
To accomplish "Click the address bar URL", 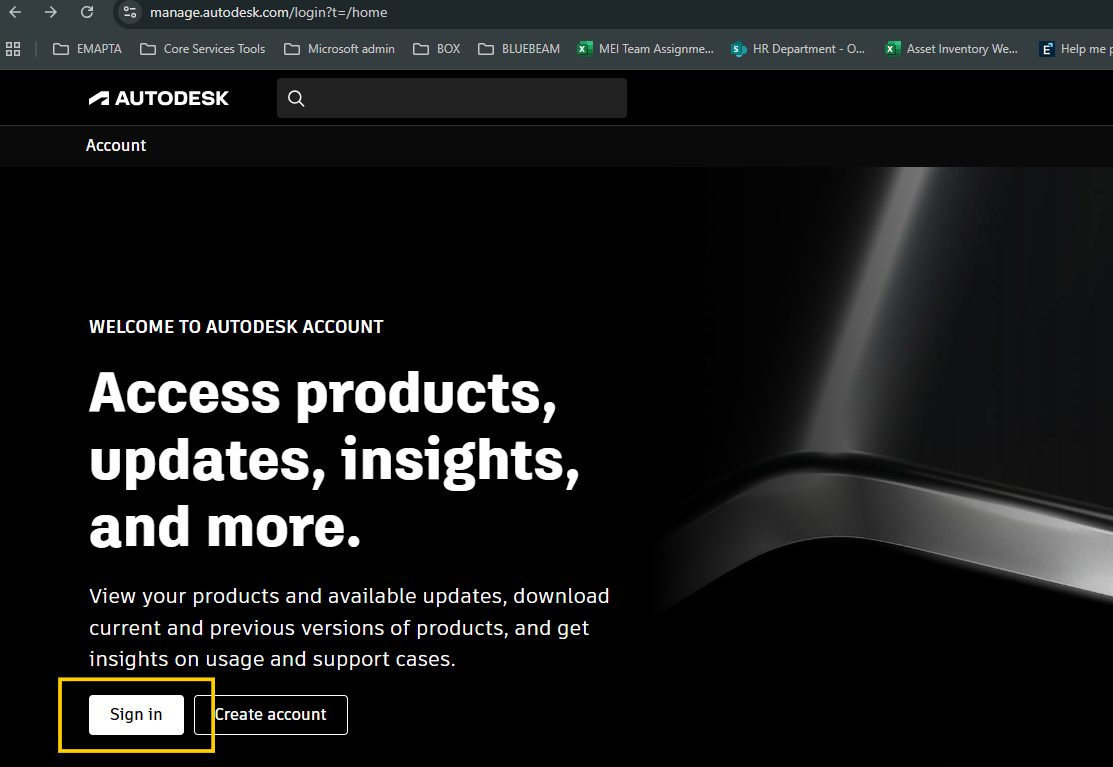I will 268,13.
